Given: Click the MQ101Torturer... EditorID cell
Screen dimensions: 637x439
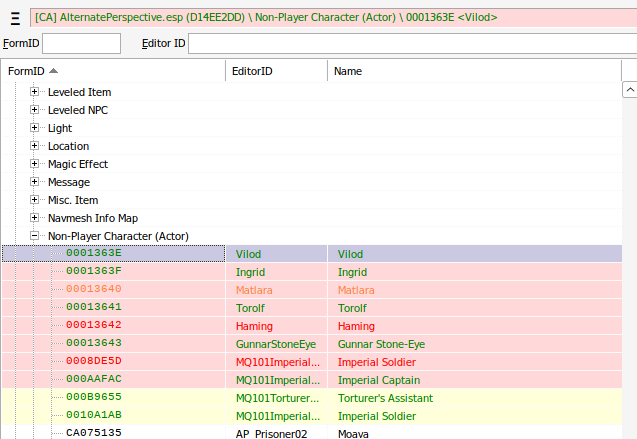Looking at the screenshot, I should click(276, 398).
